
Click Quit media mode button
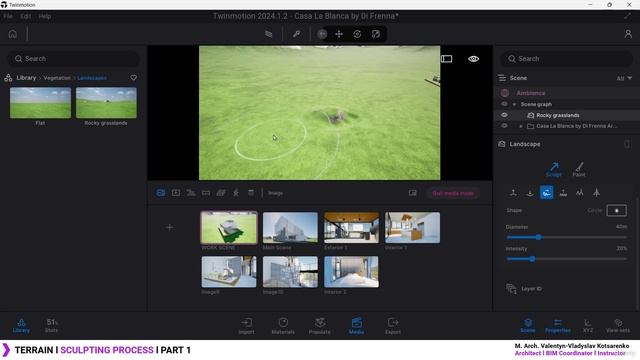453,193
